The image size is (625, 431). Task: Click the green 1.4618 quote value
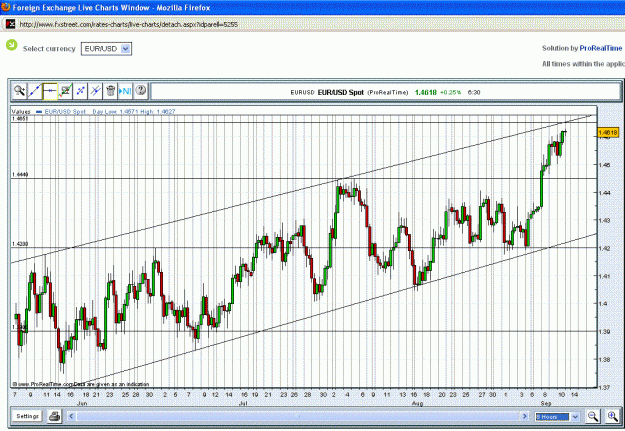click(425, 92)
